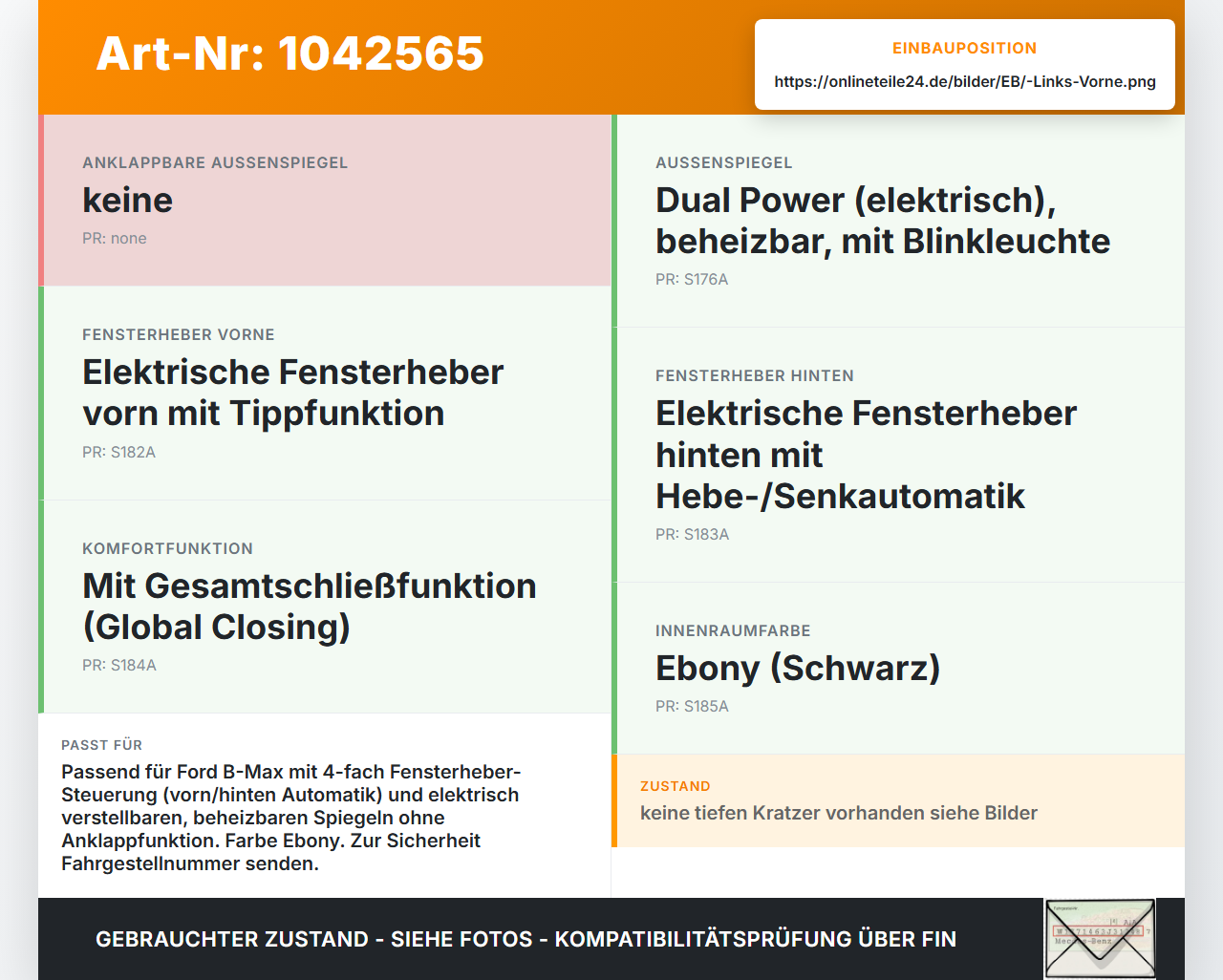Click the INNENRAUMFARBE label

733,630
